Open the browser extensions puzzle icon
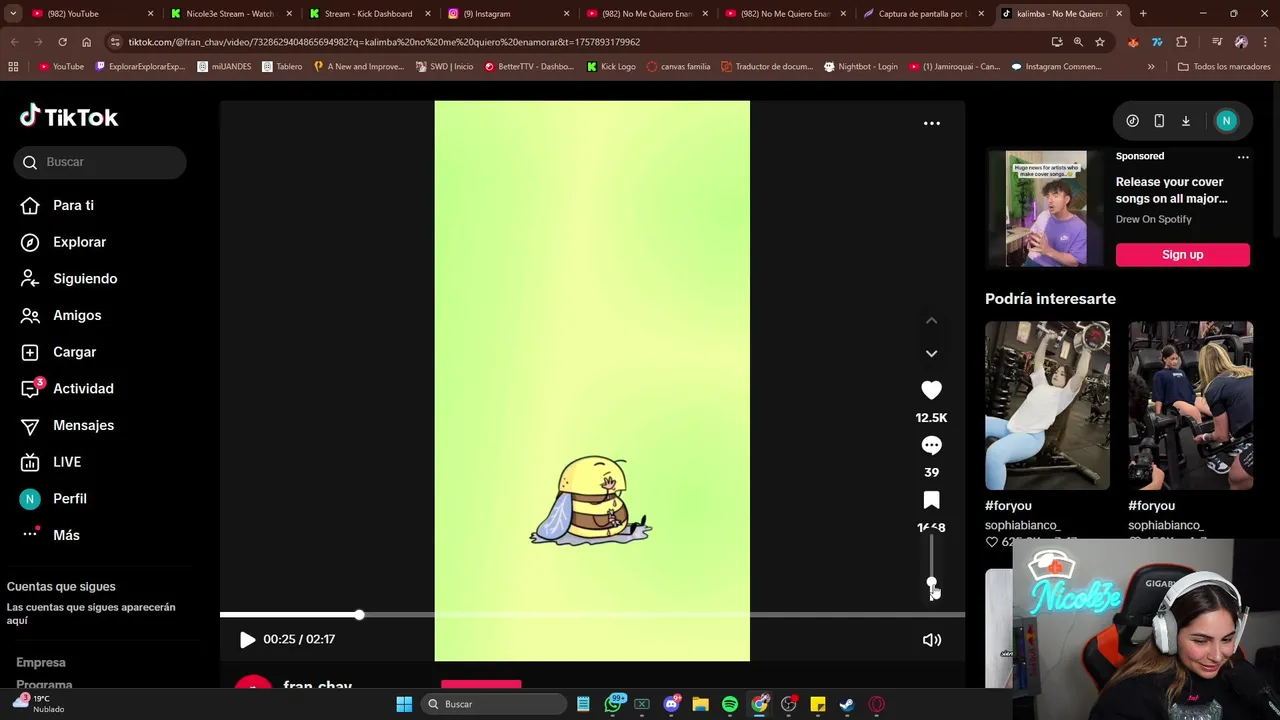The image size is (1280, 720). click(1181, 42)
